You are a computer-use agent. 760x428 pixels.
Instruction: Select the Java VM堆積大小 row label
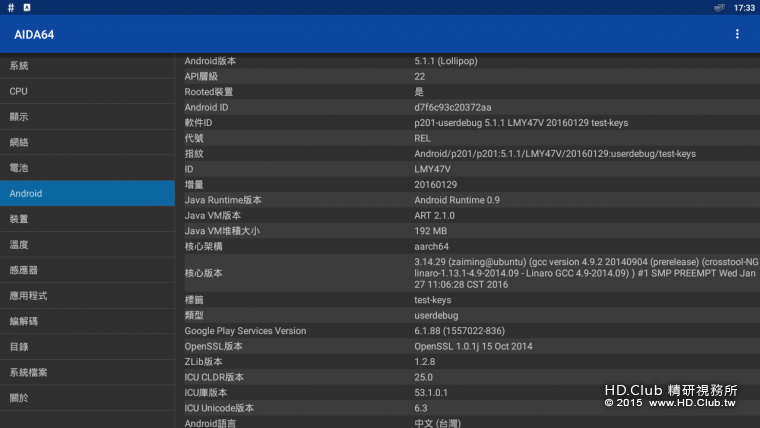tap(222, 231)
